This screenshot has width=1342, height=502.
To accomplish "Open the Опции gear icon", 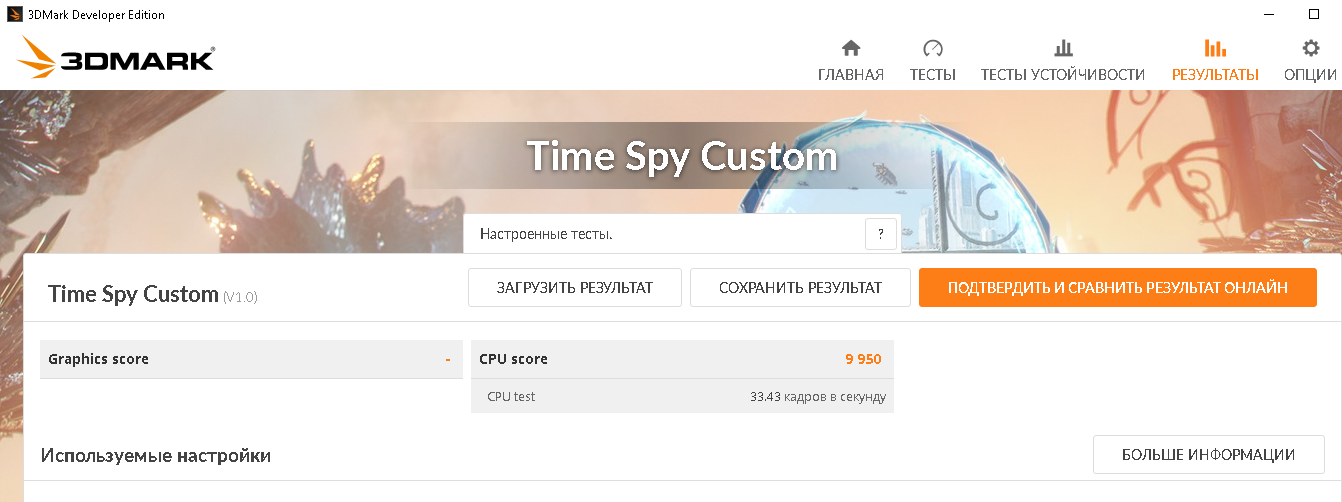I will click(x=1310, y=48).
